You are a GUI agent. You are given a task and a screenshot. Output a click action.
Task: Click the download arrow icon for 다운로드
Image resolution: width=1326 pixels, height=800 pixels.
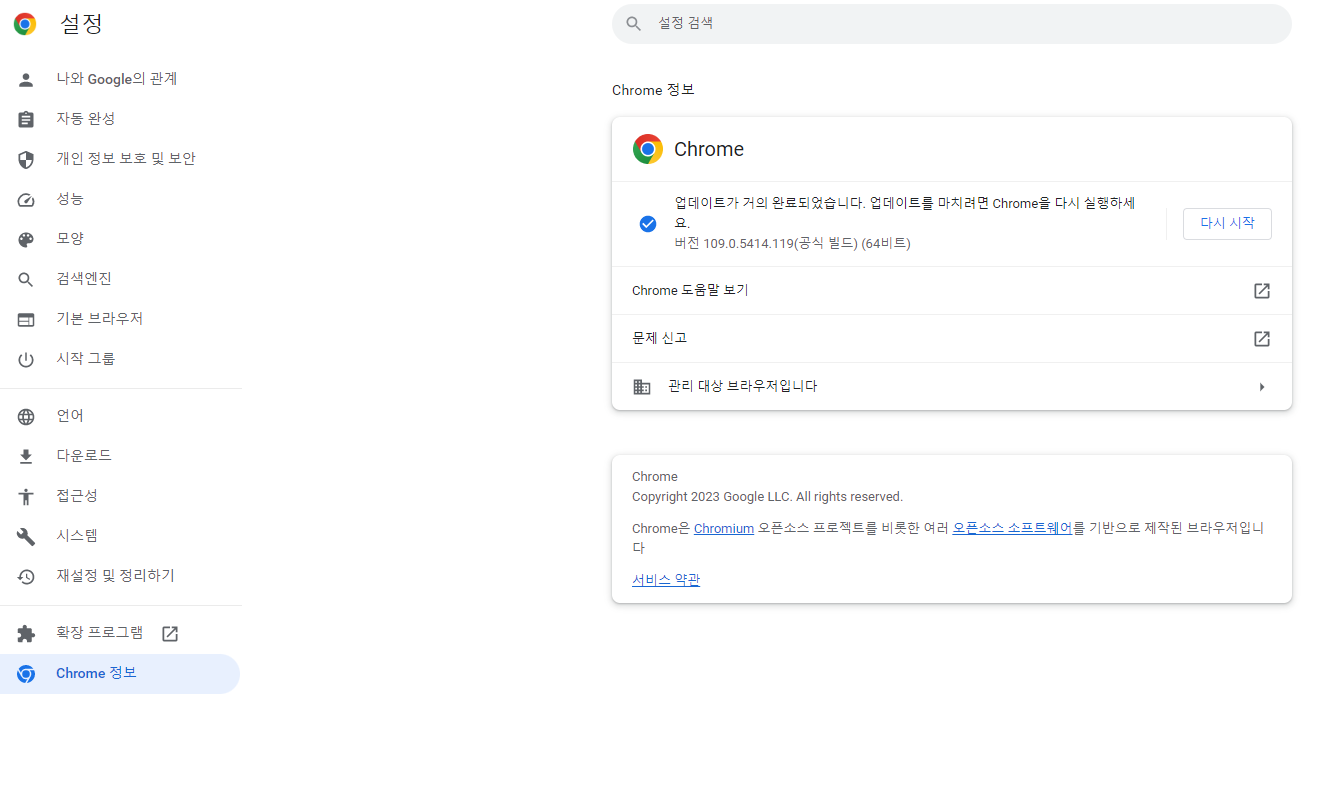pos(26,457)
